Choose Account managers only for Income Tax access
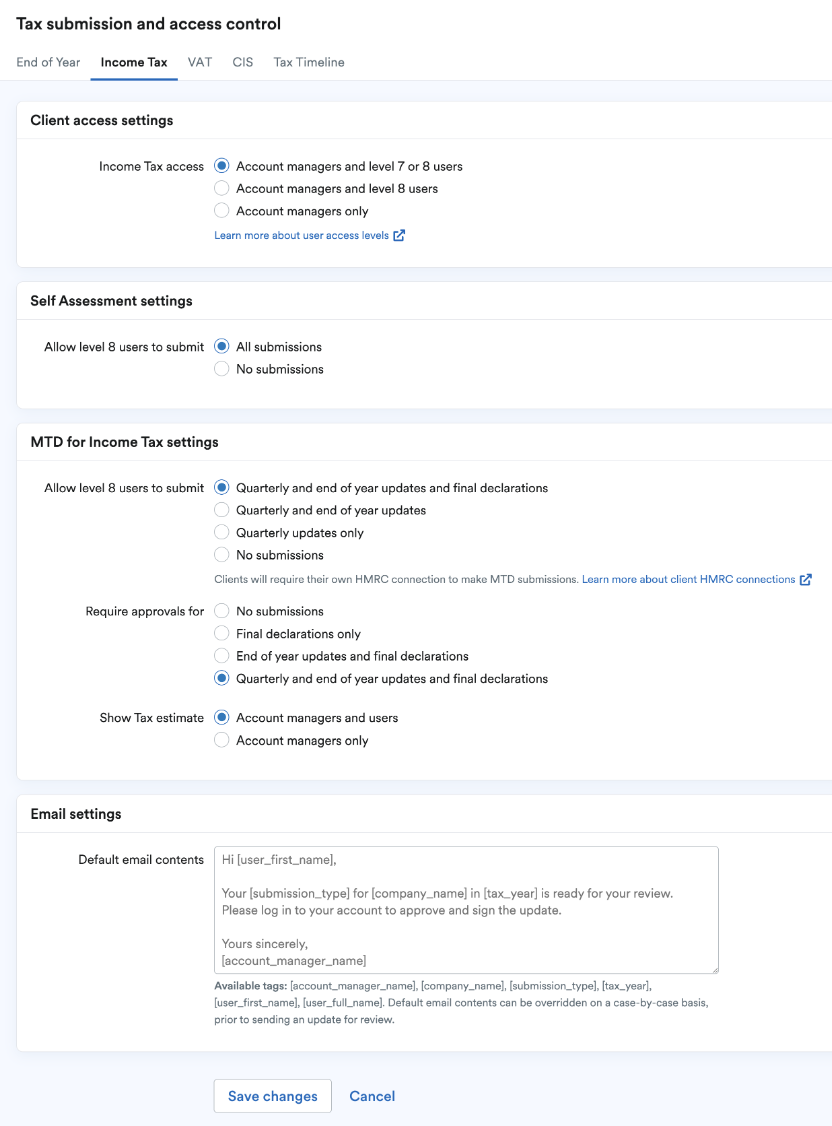Image resolution: width=832 pixels, height=1126 pixels. [x=222, y=210]
